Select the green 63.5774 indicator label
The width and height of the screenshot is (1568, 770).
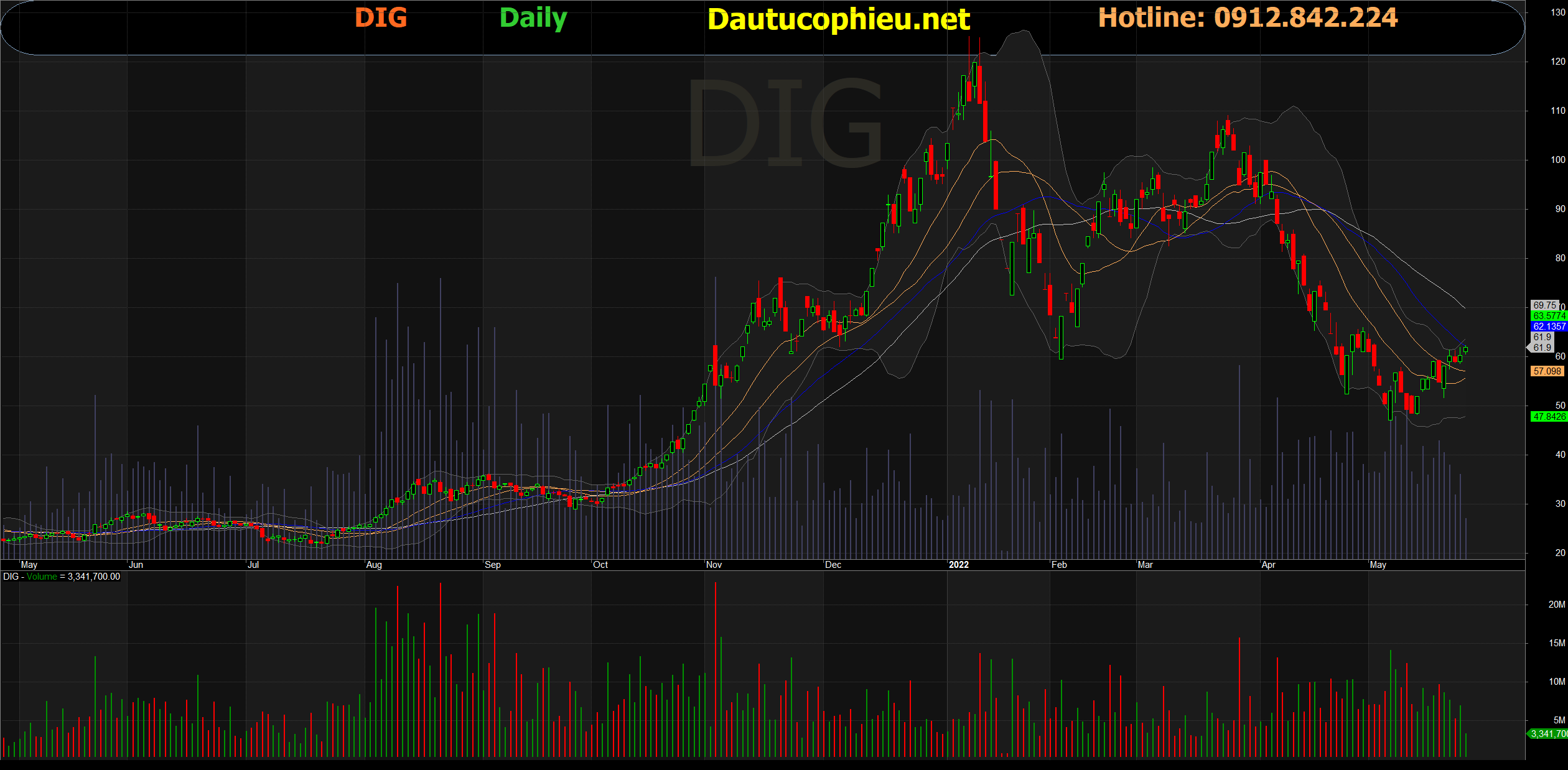tap(1548, 316)
